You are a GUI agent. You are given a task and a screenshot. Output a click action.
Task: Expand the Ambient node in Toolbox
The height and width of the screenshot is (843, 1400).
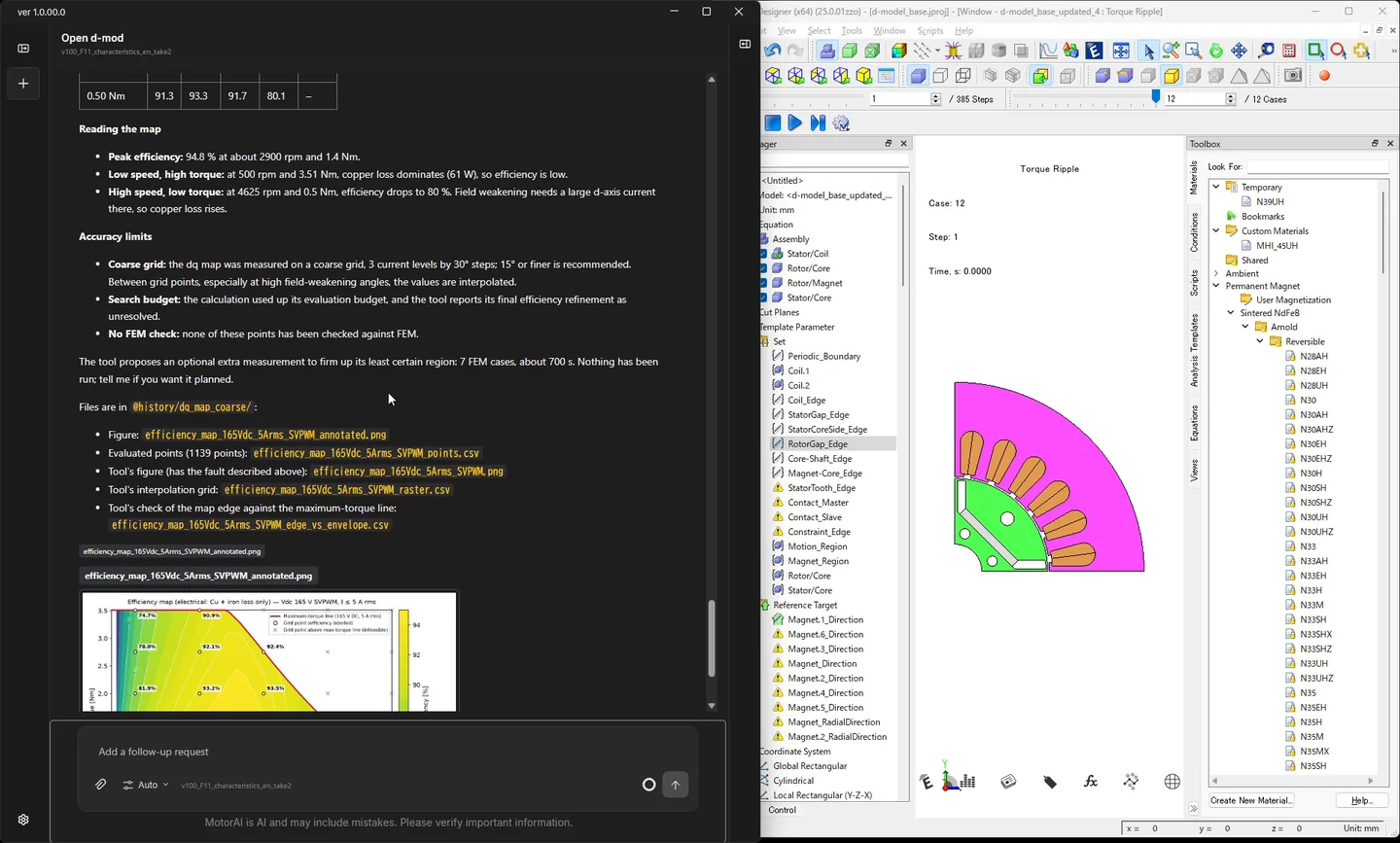1216,273
